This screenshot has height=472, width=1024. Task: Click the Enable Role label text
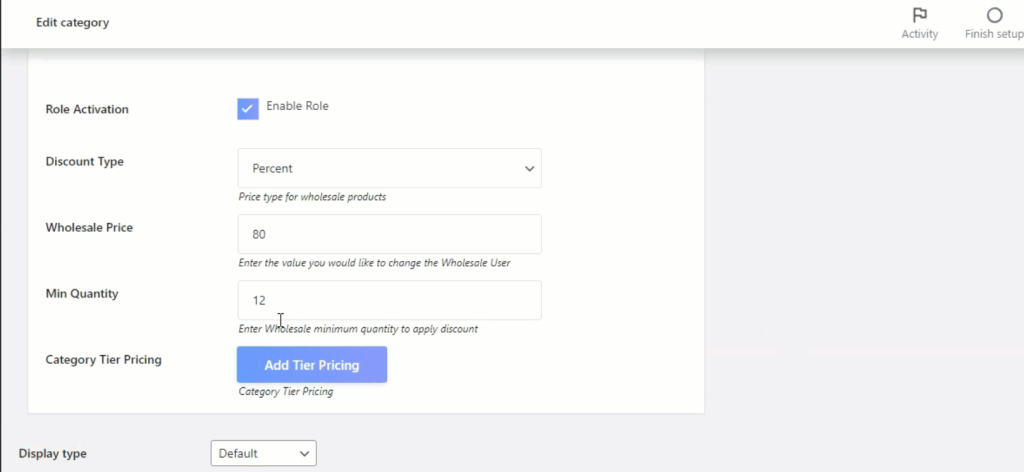click(297, 106)
